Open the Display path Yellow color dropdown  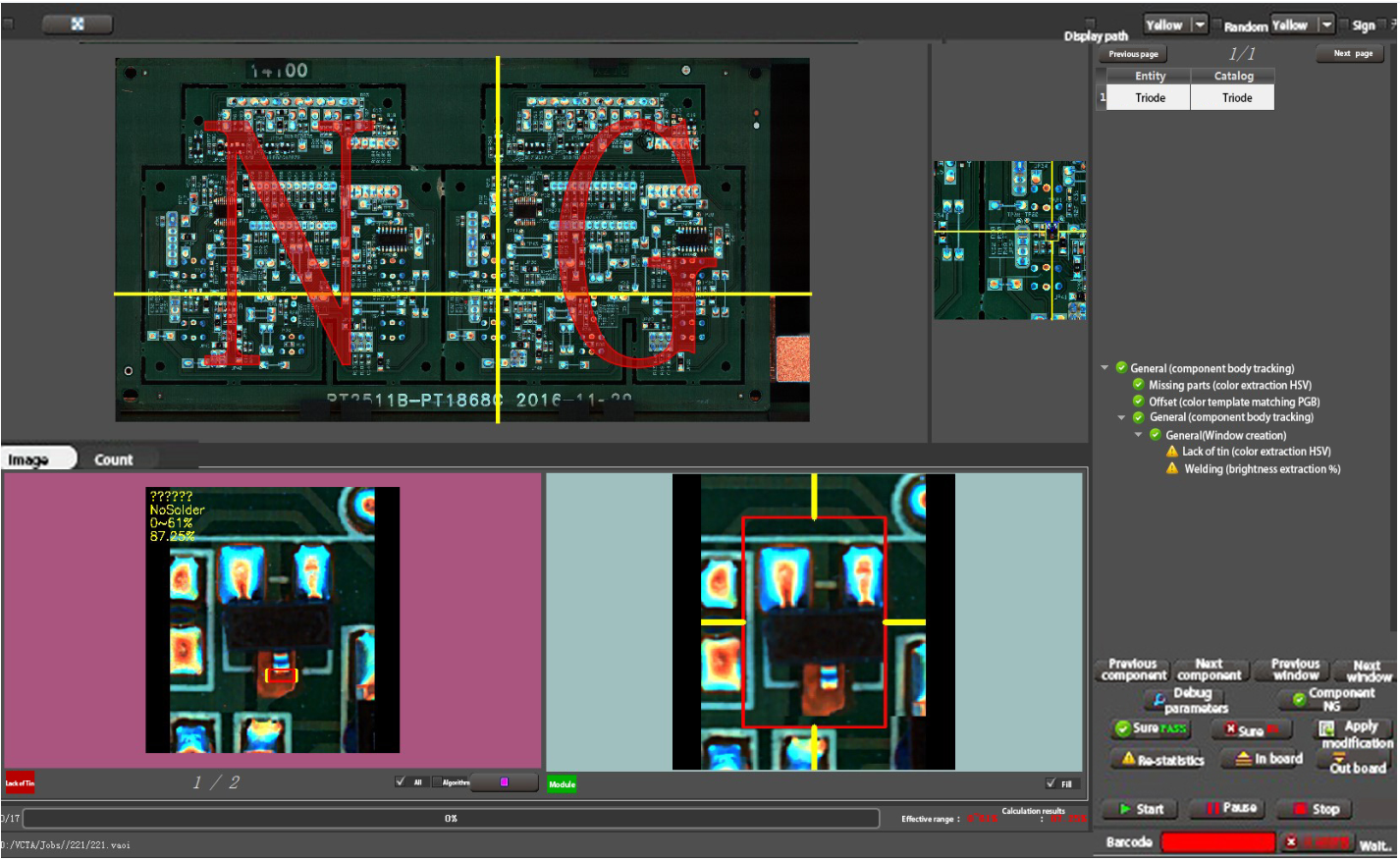click(1200, 26)
